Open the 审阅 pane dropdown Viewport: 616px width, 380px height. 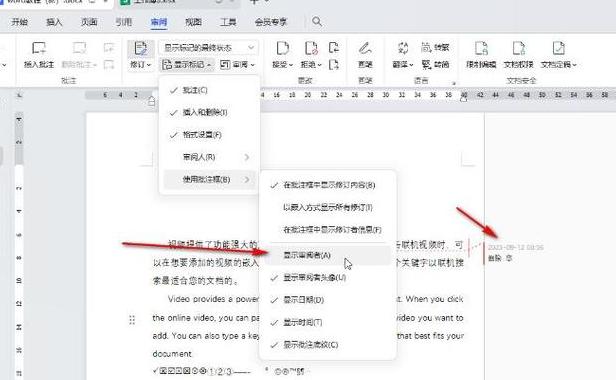click(237, 64)
